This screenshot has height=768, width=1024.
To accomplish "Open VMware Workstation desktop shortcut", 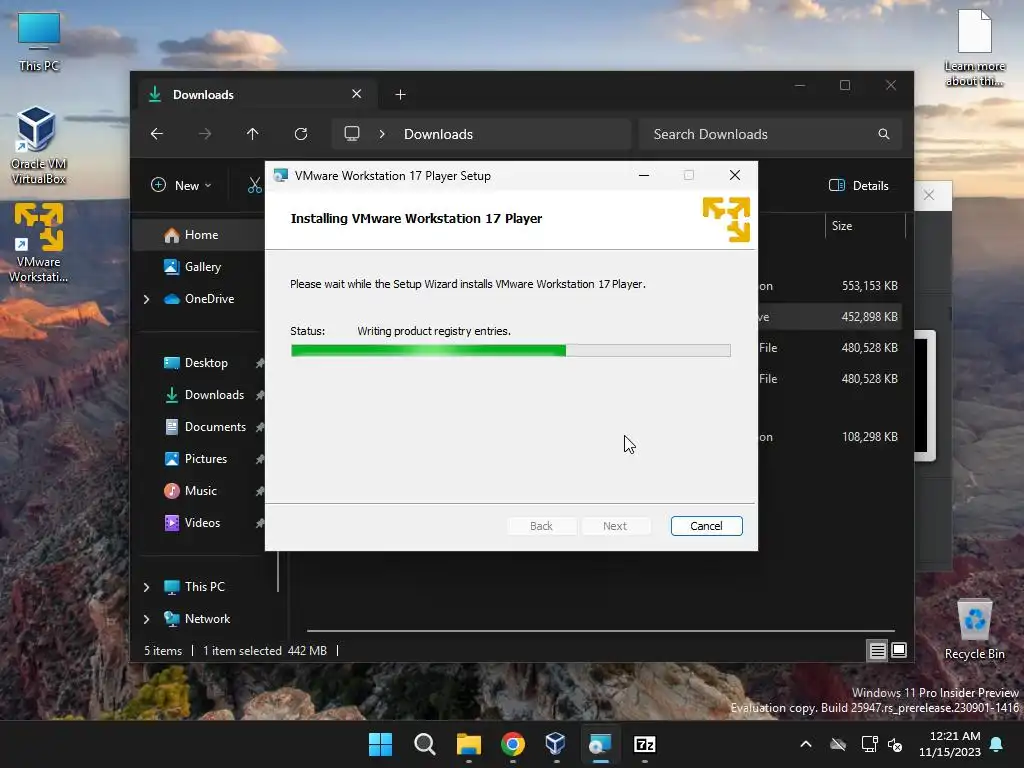I will click(39, 243).
